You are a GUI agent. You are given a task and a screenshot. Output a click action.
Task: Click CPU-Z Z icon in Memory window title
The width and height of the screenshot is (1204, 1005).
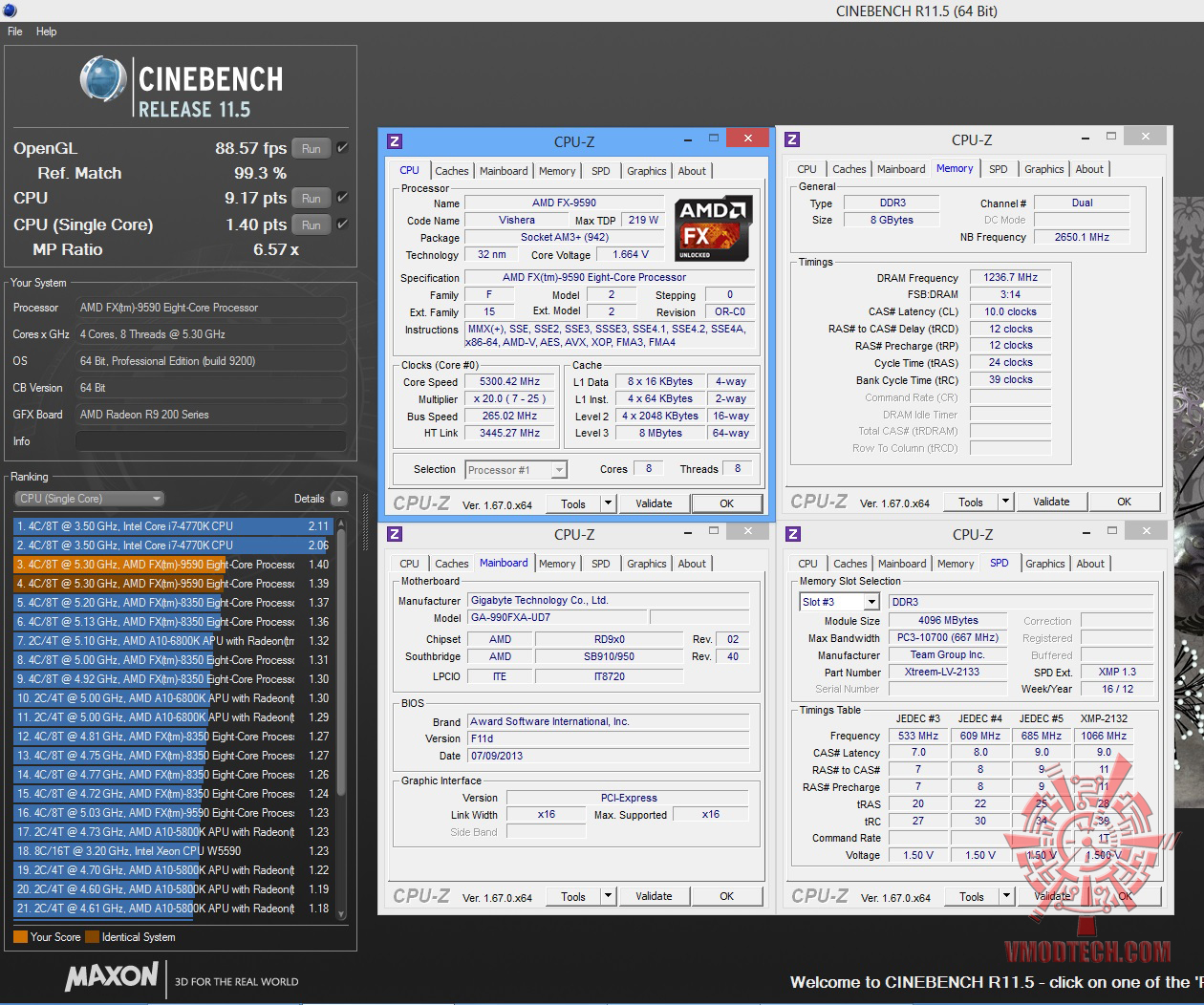click(x=792, y=139)
